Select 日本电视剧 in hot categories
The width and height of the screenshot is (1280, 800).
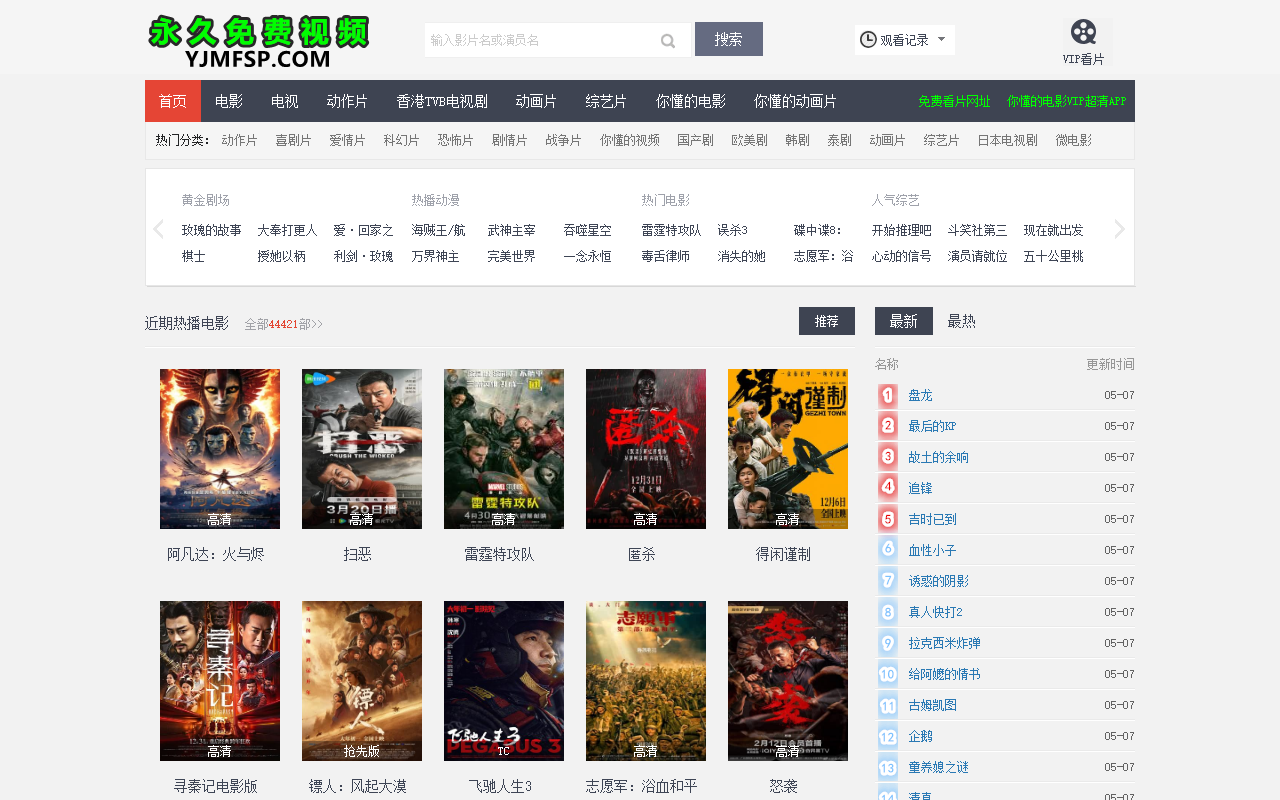[x=1008, y=140]
